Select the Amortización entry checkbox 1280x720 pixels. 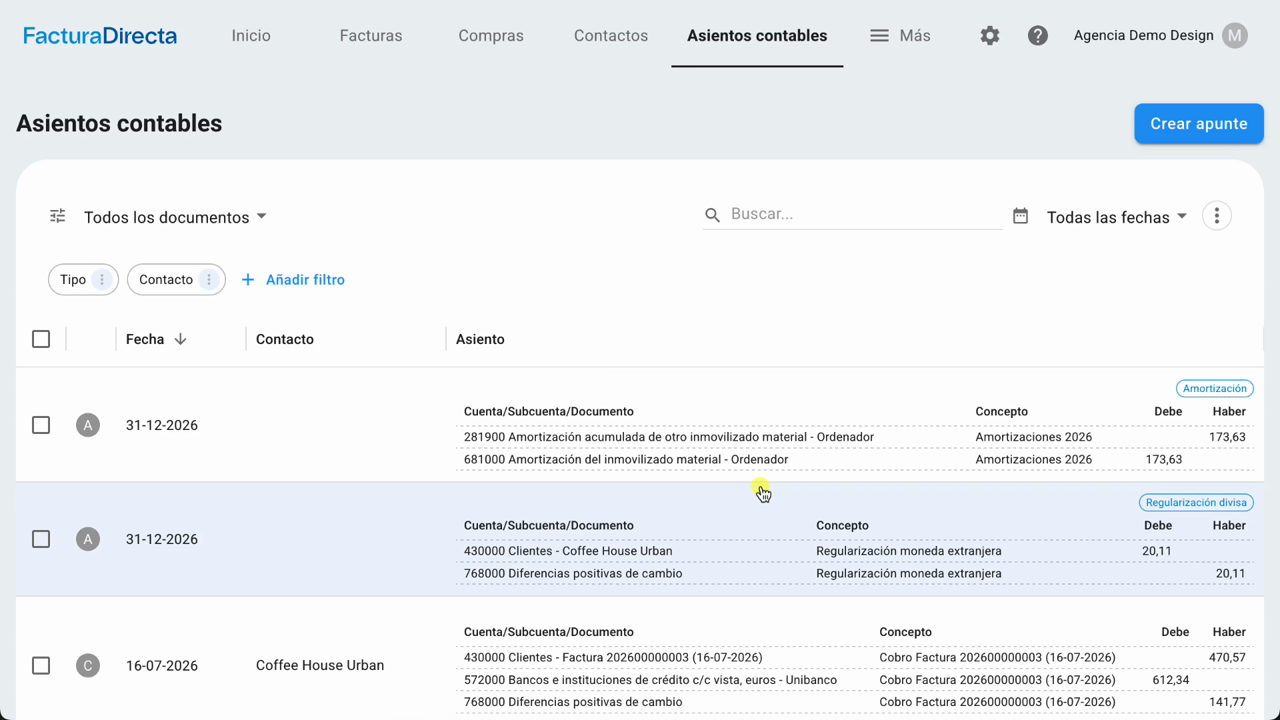[41, 425]
